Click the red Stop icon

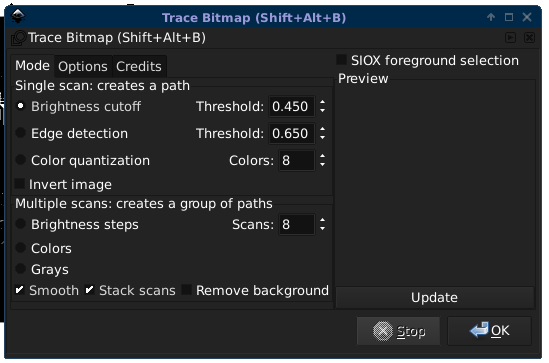coord(383,331)
